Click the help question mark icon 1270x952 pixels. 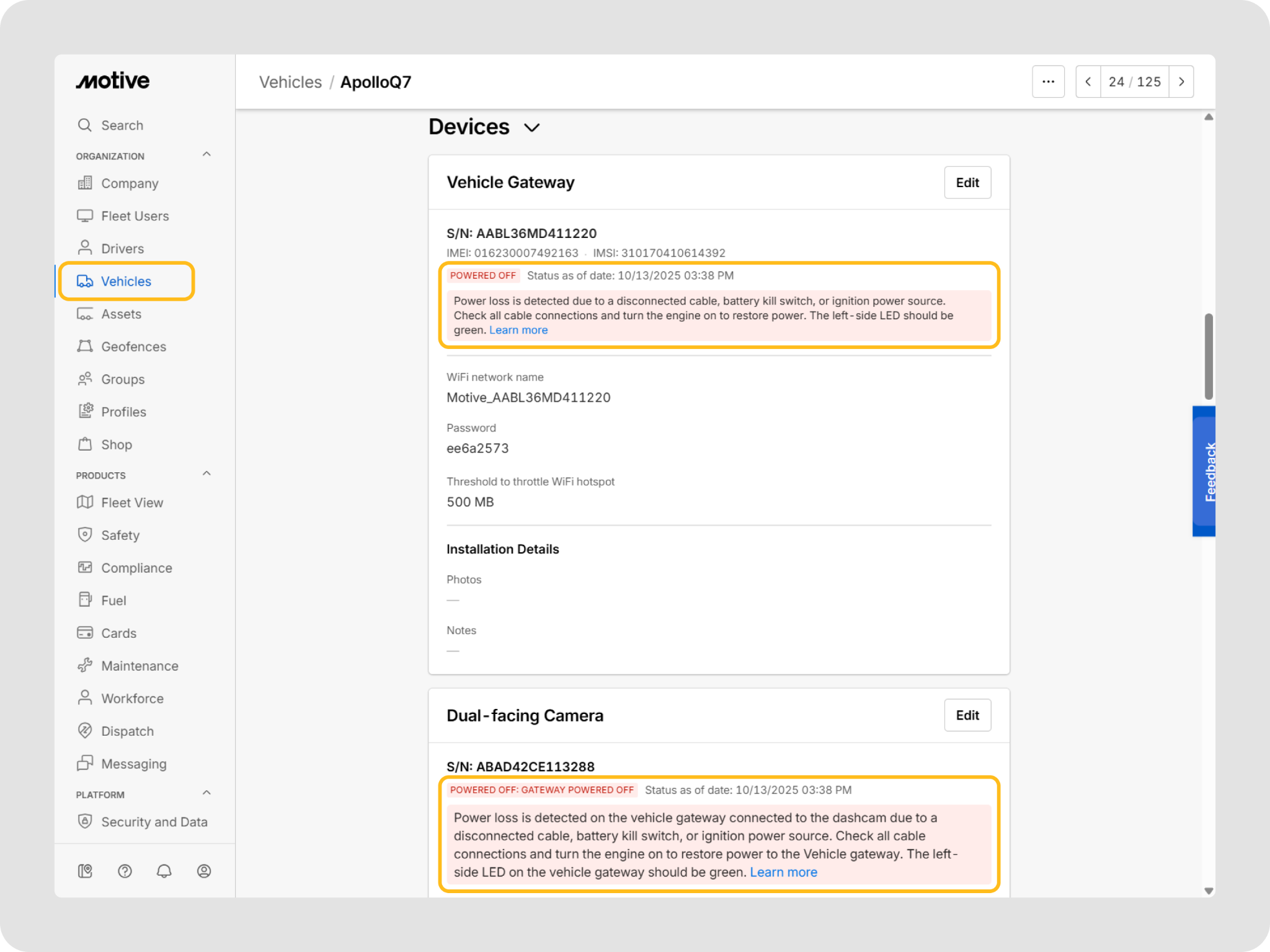coord(125,871)
